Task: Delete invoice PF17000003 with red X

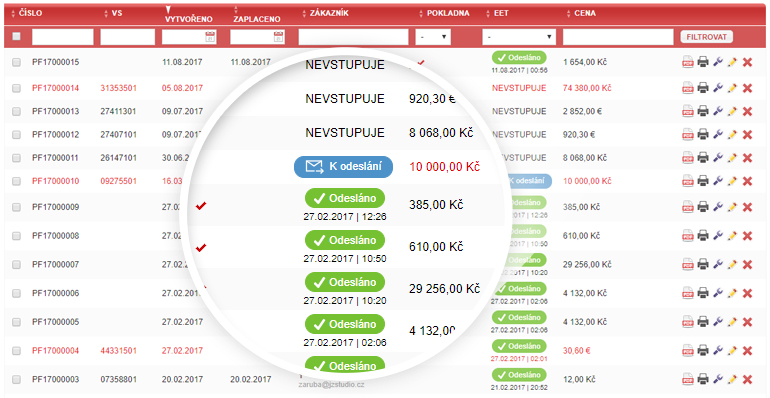Action: pos(747,380)
